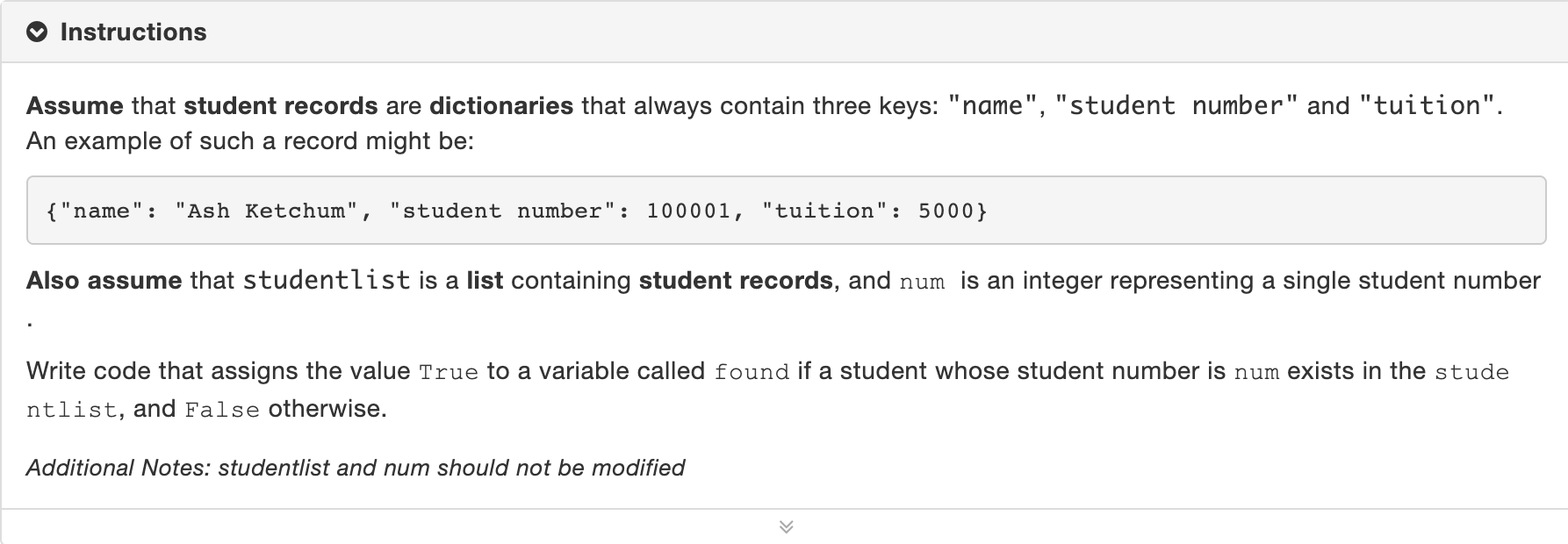Click the True code literal

pos(448,372)
